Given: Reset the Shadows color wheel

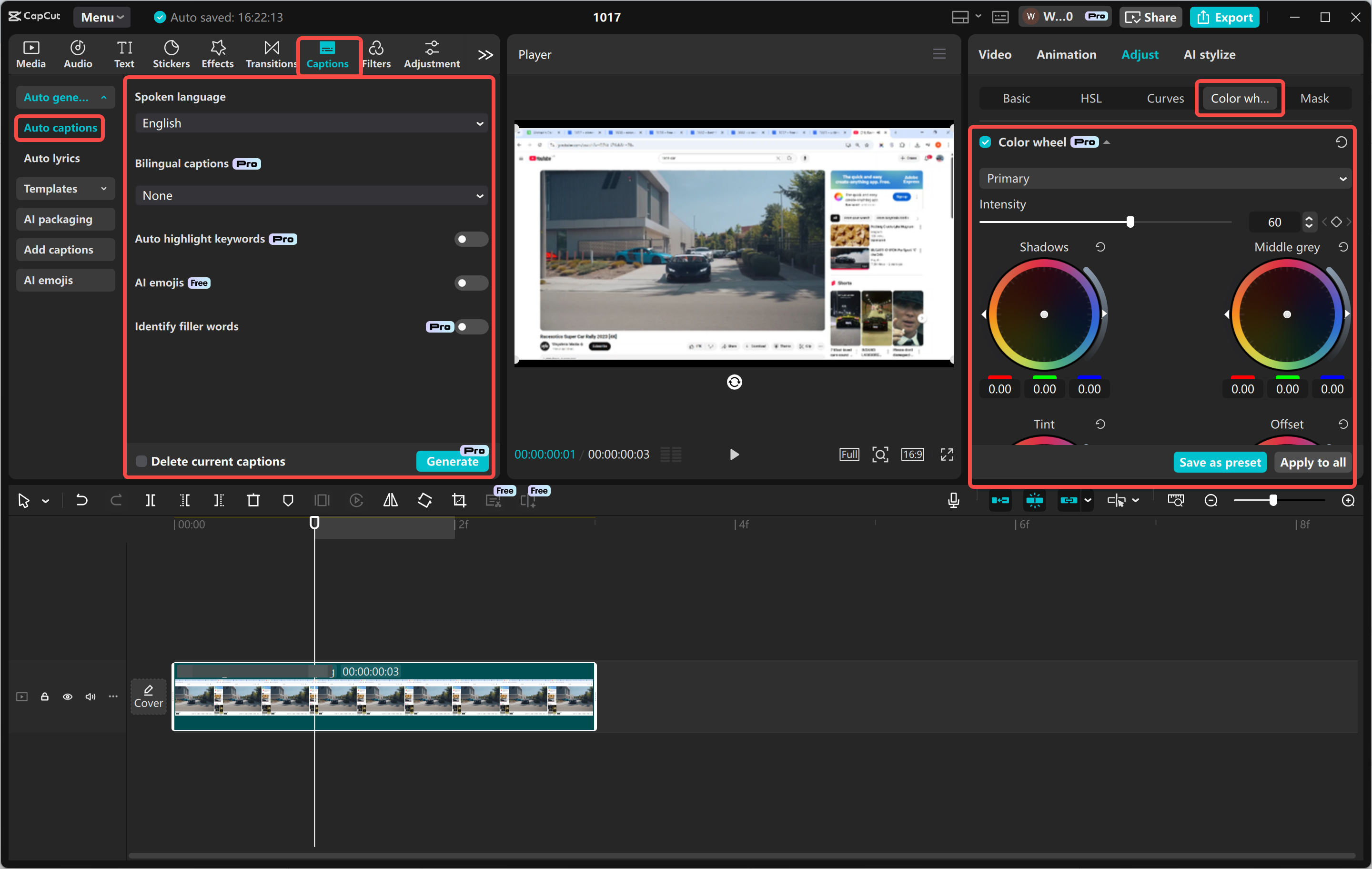Looking at the screenshot, I should pos(1100,247).
